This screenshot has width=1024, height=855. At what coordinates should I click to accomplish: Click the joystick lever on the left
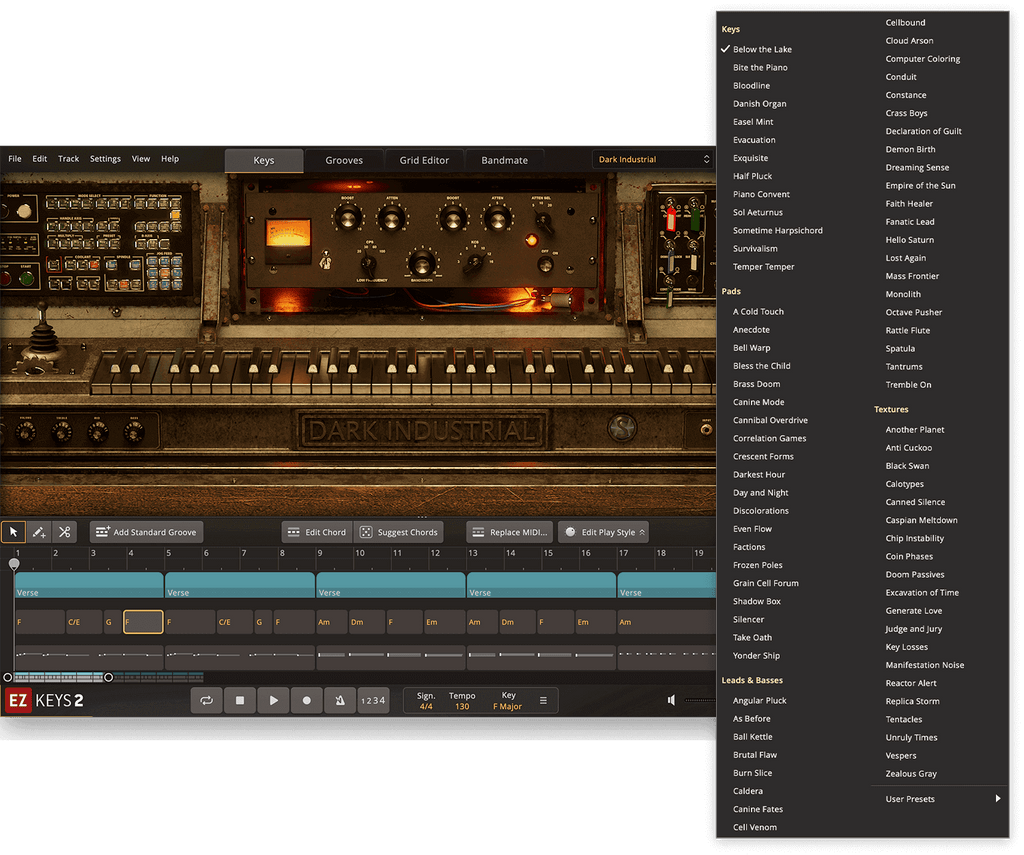42,336
